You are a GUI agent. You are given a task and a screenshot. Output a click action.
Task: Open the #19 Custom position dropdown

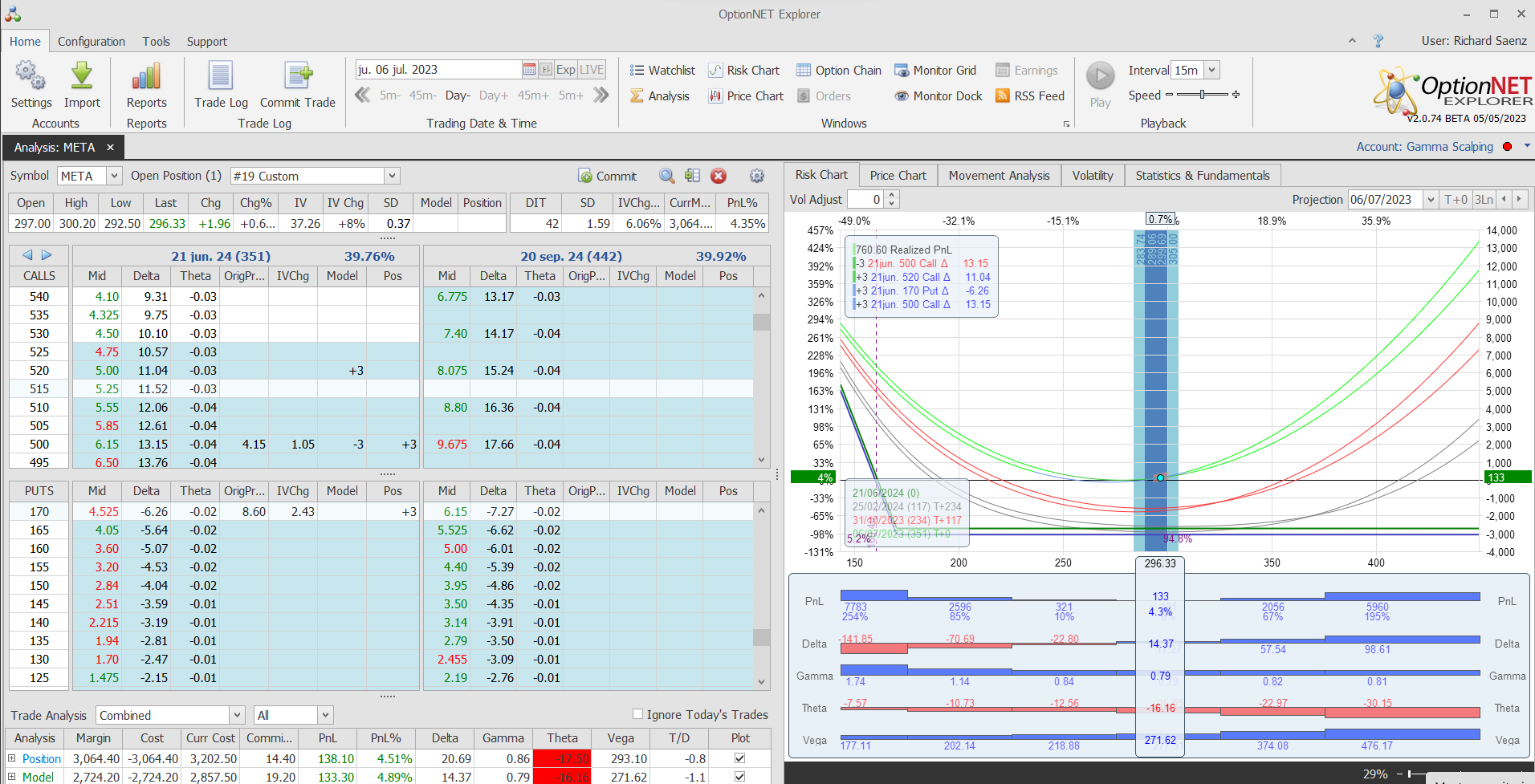click(x=392, y=176)
